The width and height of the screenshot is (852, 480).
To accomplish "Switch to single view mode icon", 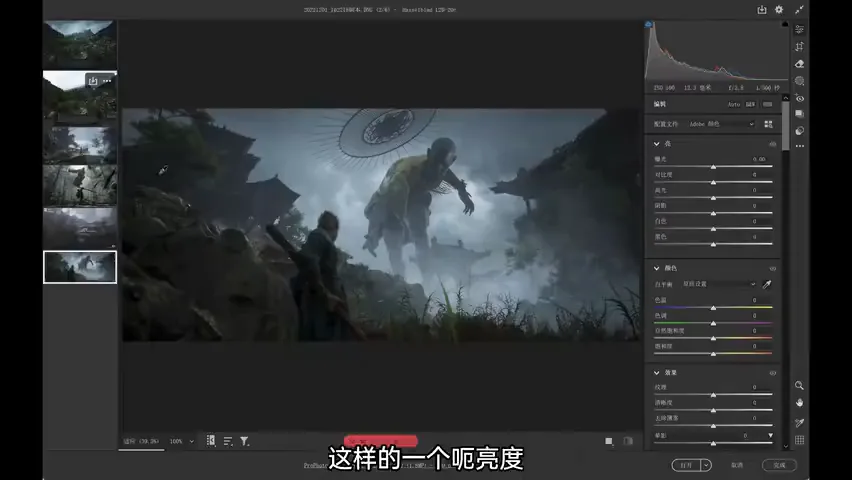I will click(609, 441).
